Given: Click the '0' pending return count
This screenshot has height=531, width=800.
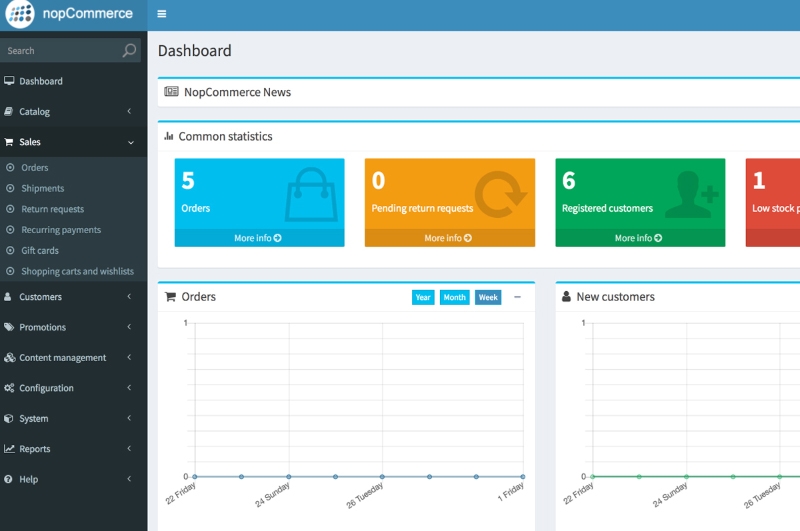Looking at the screenshot, I should click(378, 181).
